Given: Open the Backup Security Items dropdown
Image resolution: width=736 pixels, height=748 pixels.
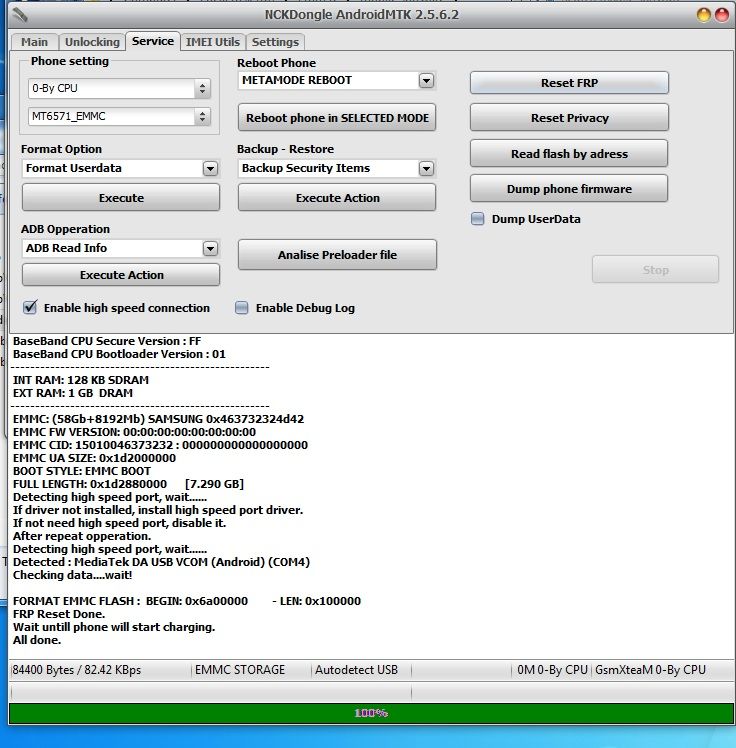Looking at the screenshot, I should point(426,168).
